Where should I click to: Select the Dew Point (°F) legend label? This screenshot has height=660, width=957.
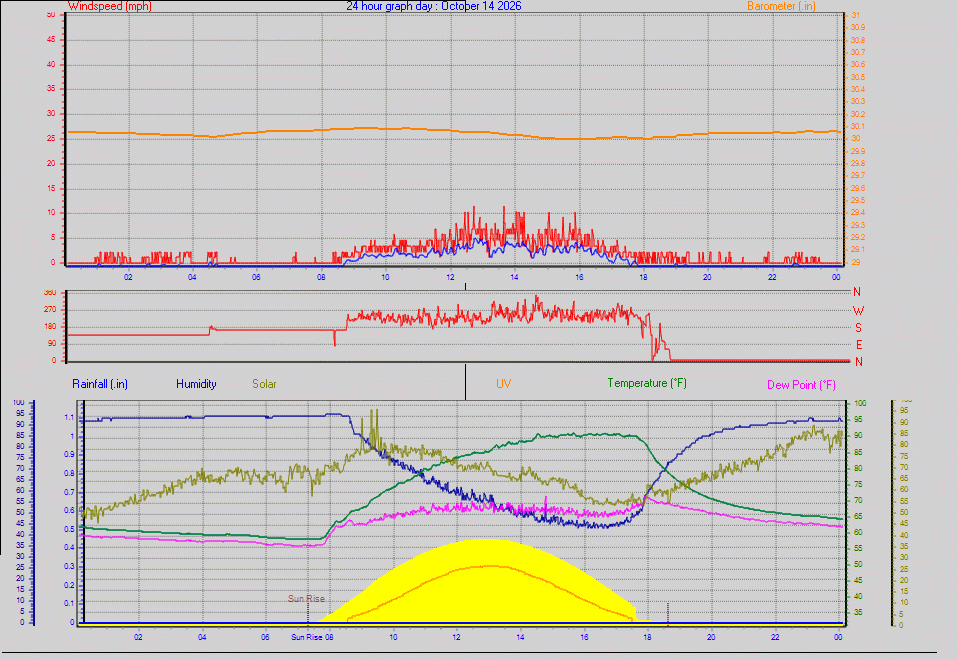[801, 385]
